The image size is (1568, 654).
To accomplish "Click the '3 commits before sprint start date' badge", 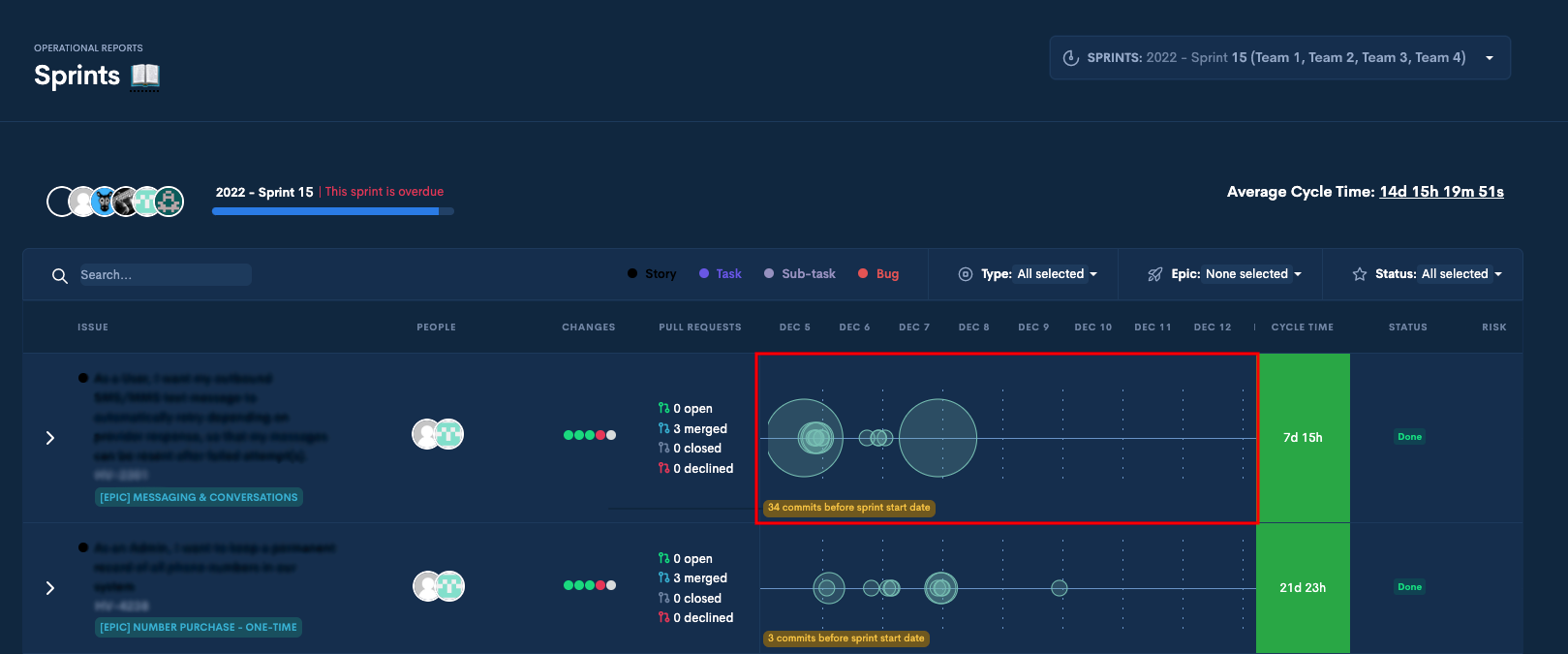I will [846, 638].
